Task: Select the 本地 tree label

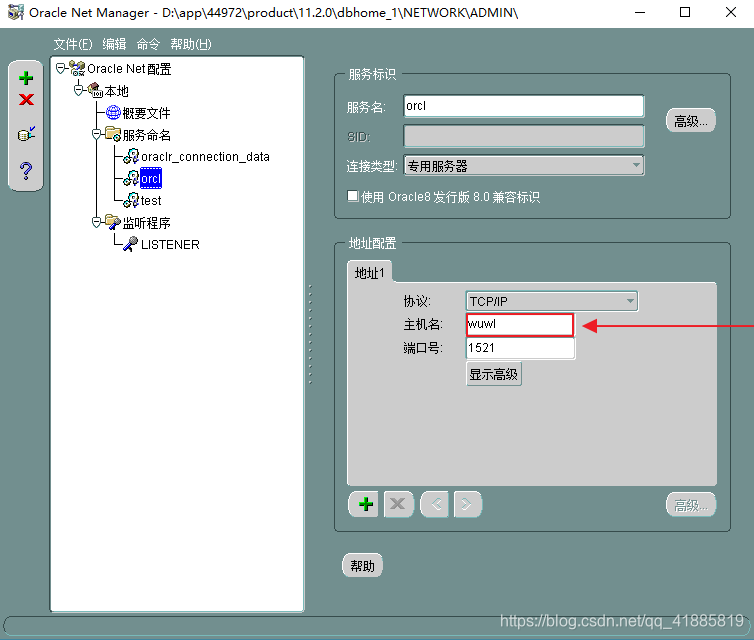Action: tap(117, 90)
